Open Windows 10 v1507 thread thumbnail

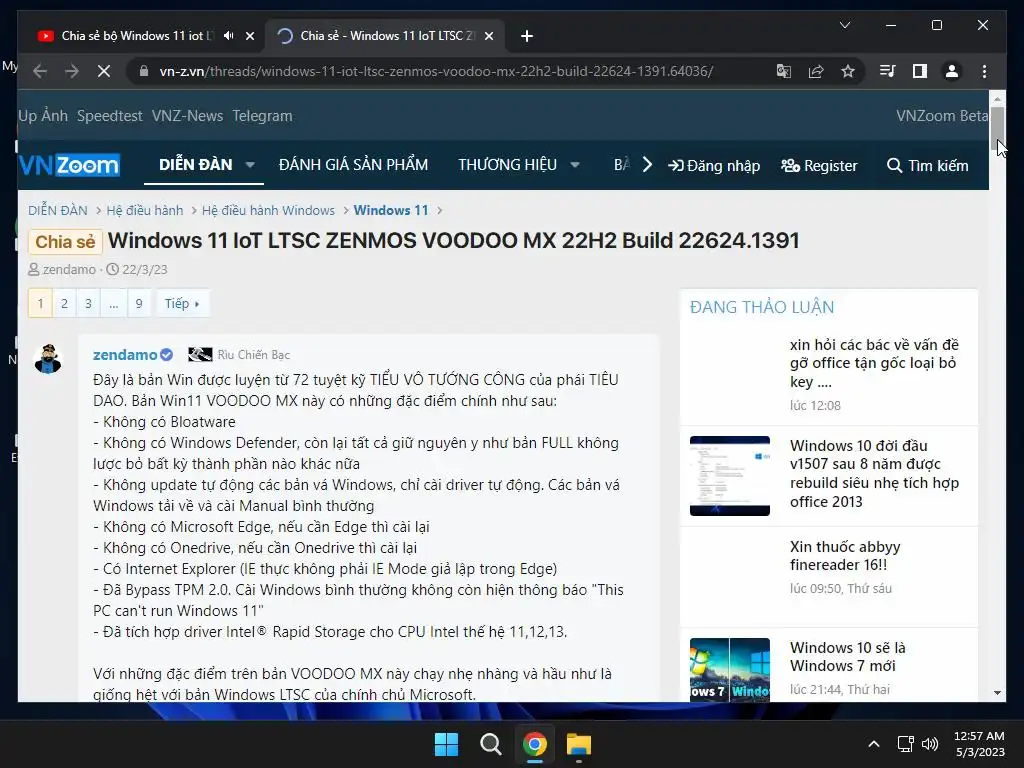(x=729, y=475)
